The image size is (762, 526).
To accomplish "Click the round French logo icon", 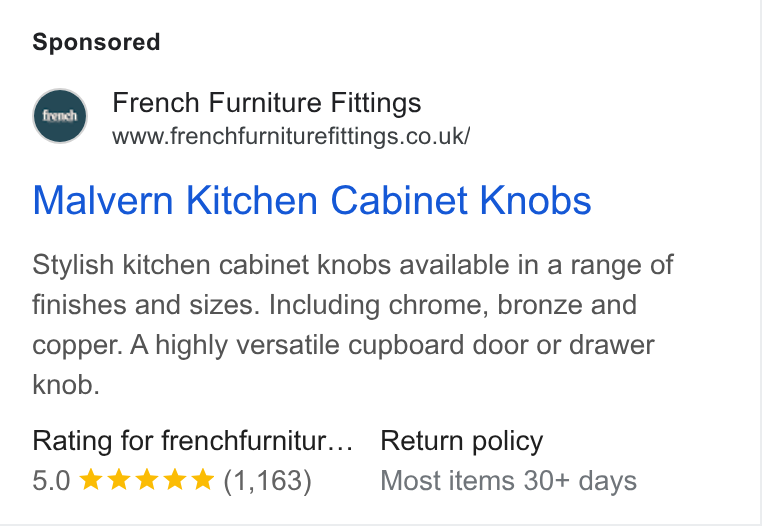I will coord(60,116).
